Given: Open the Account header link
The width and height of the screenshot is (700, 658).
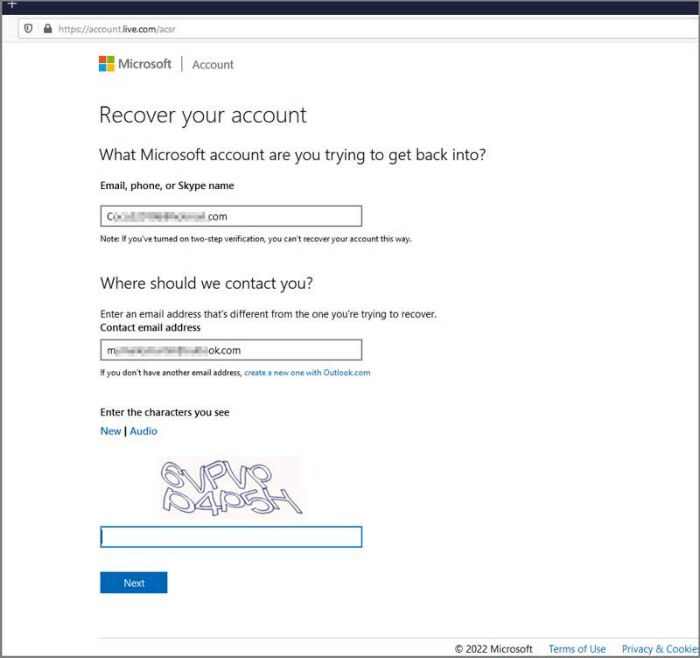Looking at the screenshot, I should click(x=213, y=65).
